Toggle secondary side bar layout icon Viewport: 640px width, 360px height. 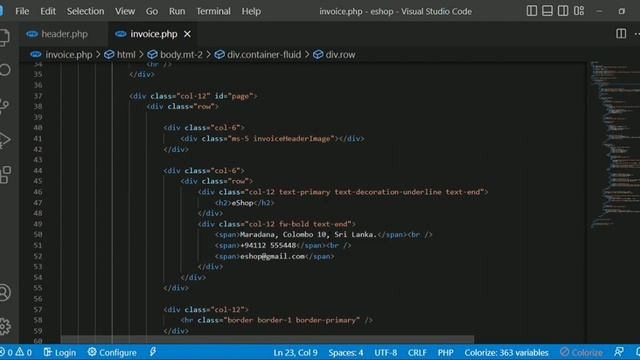tap(563, 11)
